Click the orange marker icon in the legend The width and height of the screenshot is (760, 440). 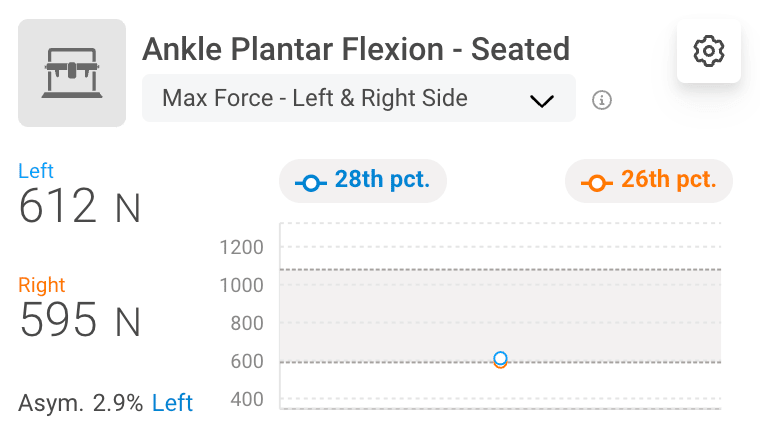pos(597,183)
